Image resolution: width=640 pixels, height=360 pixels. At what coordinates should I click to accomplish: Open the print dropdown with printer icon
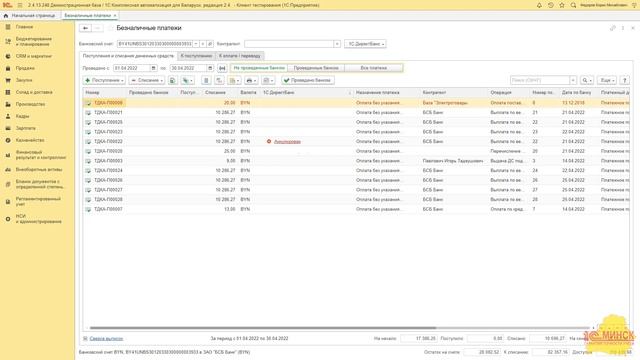pyautogui.click(x=251, y=80)
